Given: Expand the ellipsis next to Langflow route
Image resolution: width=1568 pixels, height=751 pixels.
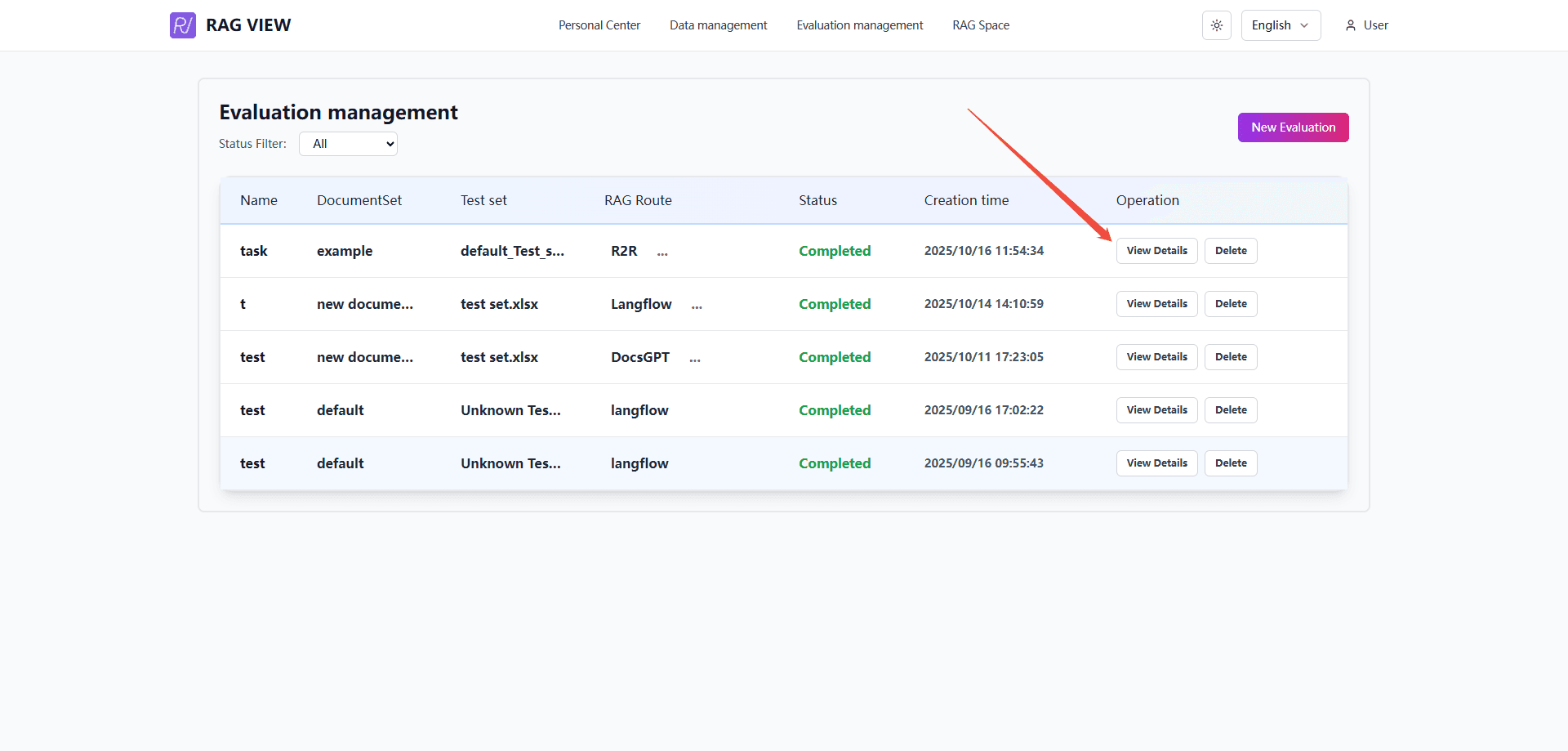Looking at the screenshot, I should tap(697, 306).
